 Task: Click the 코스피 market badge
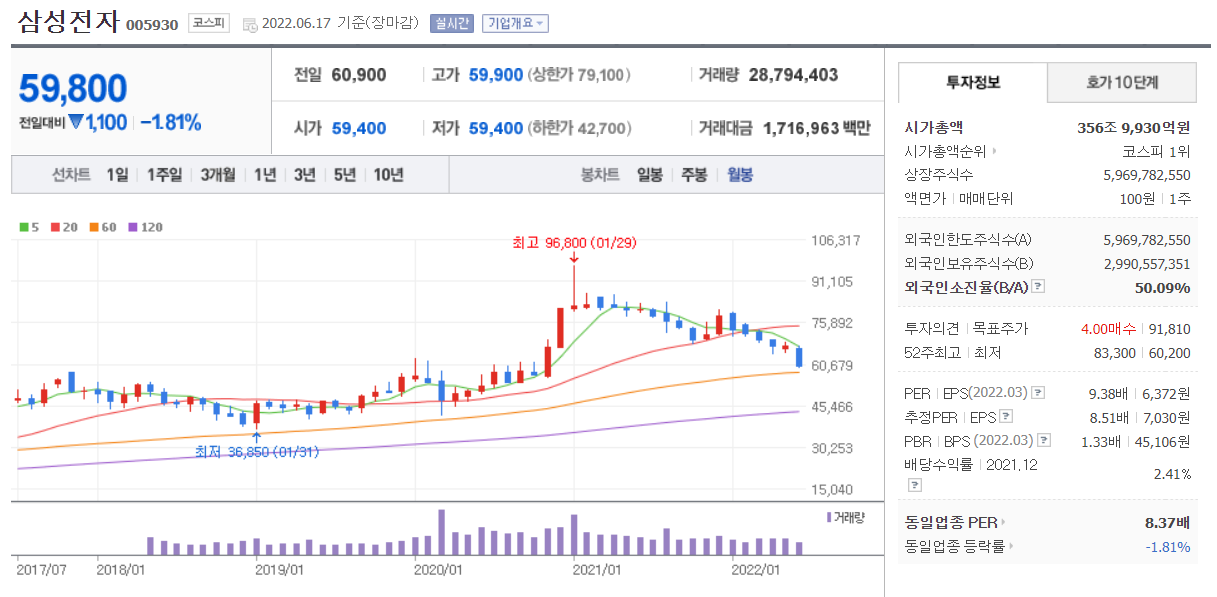[210, 23]
